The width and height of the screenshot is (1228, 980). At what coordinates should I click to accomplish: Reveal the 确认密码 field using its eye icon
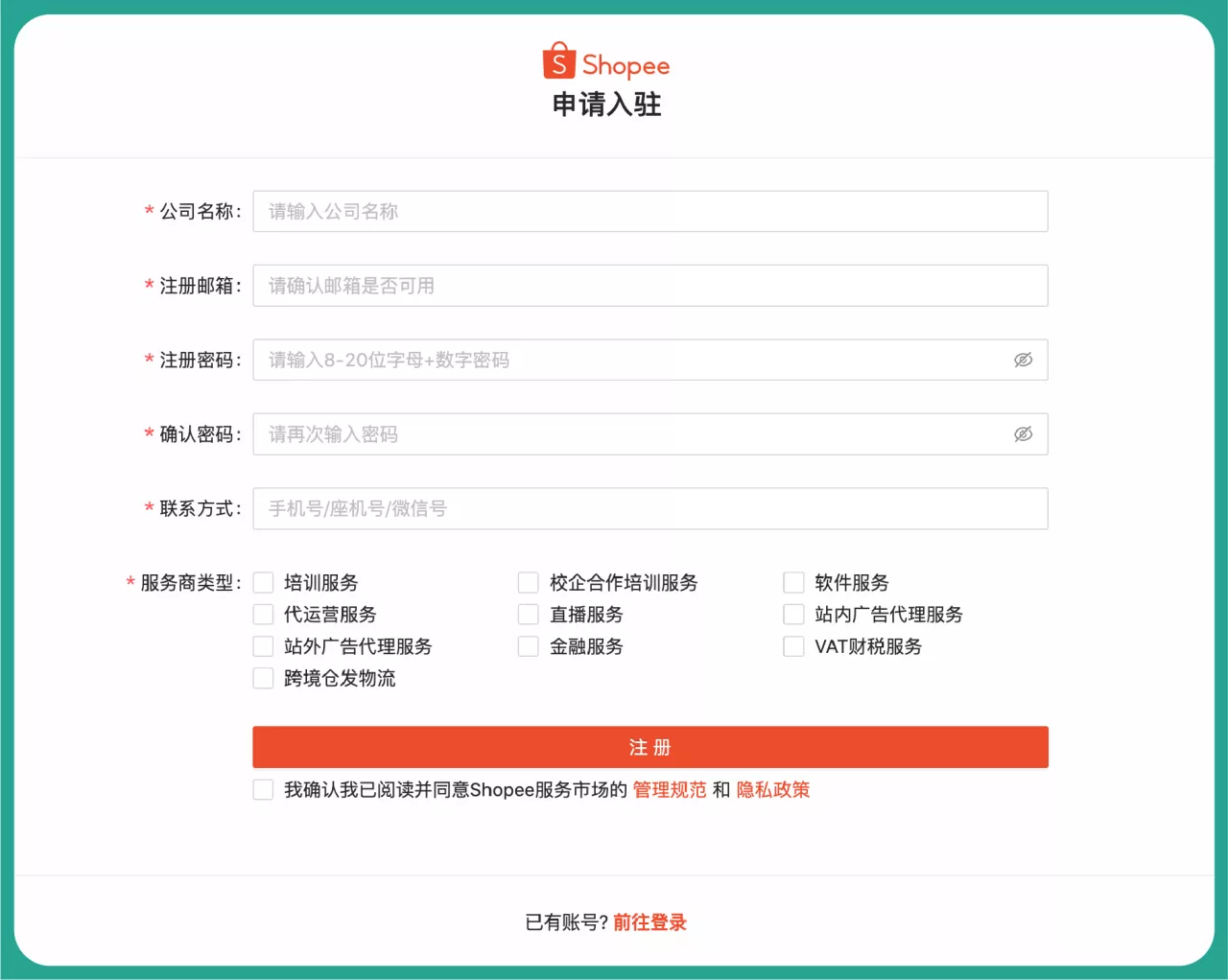click(1023, 434)
